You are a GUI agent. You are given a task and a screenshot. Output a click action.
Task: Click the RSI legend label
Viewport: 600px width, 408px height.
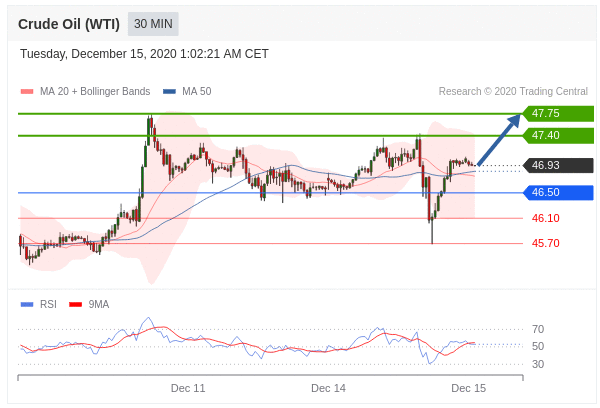(x=48, y=305)
